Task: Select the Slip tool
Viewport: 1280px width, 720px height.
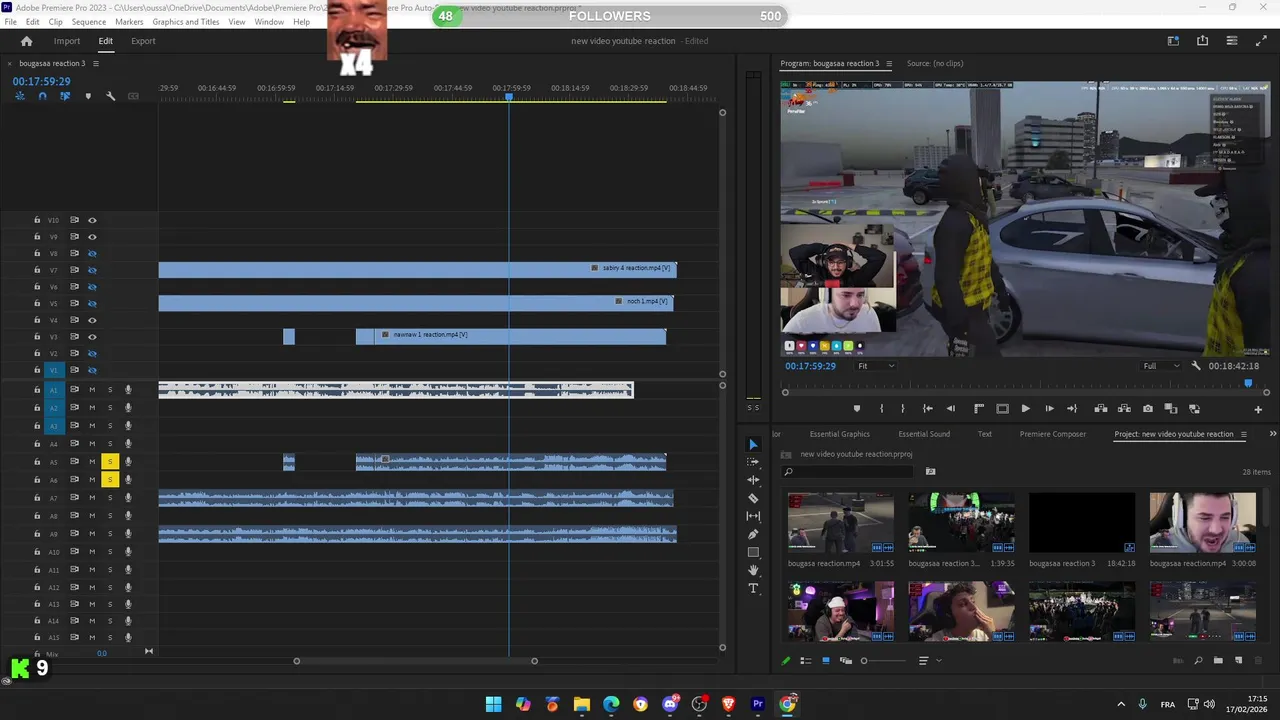Action: tap(753, 516)
